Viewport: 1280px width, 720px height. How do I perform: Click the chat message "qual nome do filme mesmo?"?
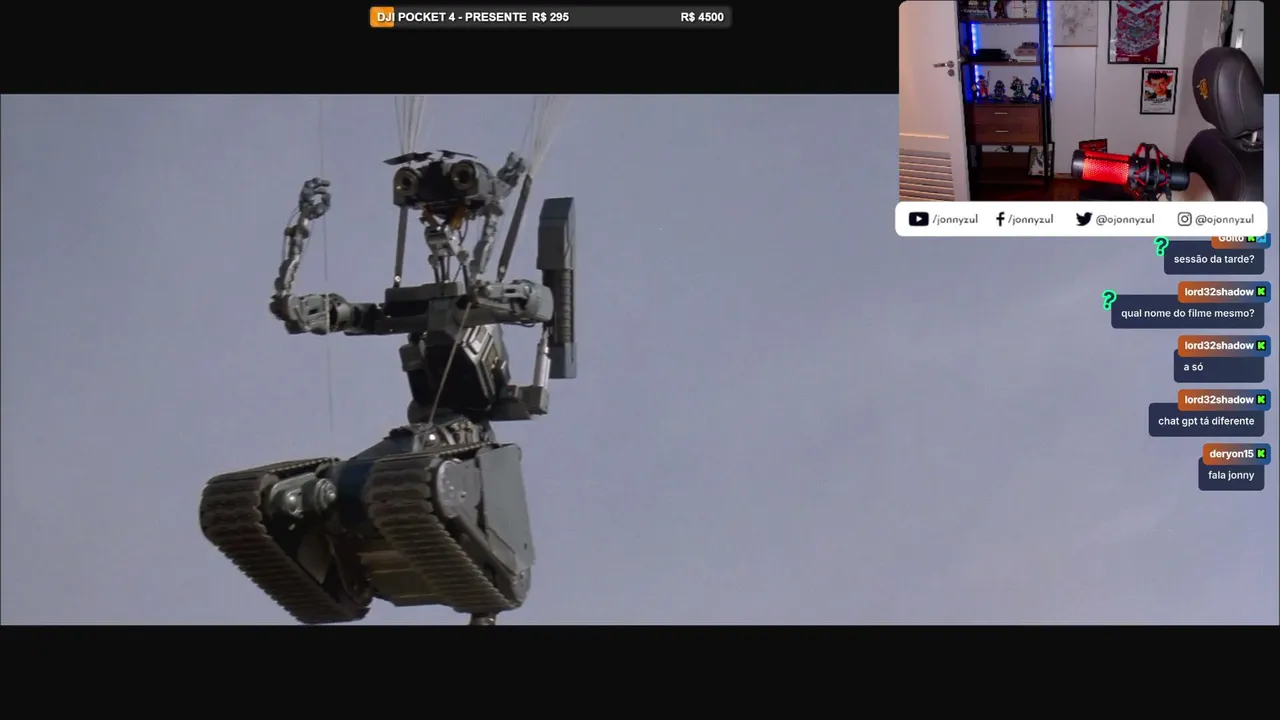(1187, 313)
